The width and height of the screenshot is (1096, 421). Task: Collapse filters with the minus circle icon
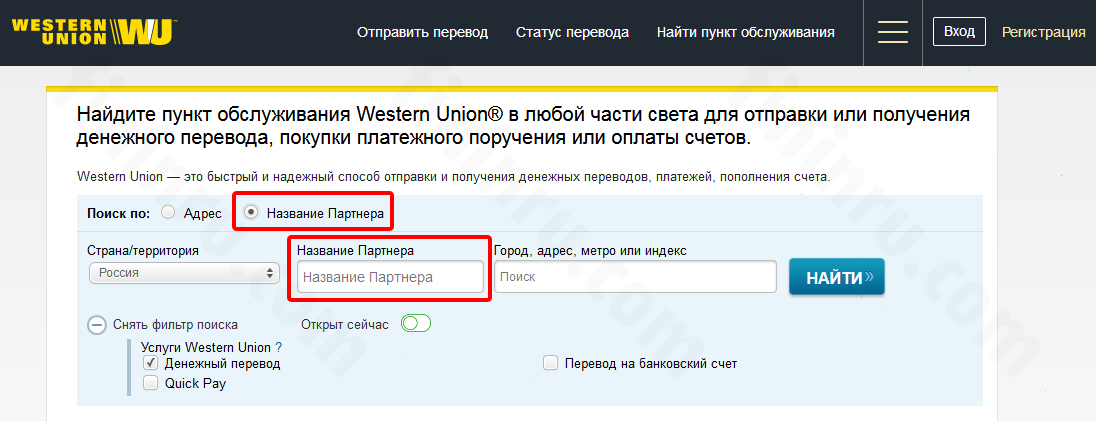pyautogui.click(x=96, y=325)
